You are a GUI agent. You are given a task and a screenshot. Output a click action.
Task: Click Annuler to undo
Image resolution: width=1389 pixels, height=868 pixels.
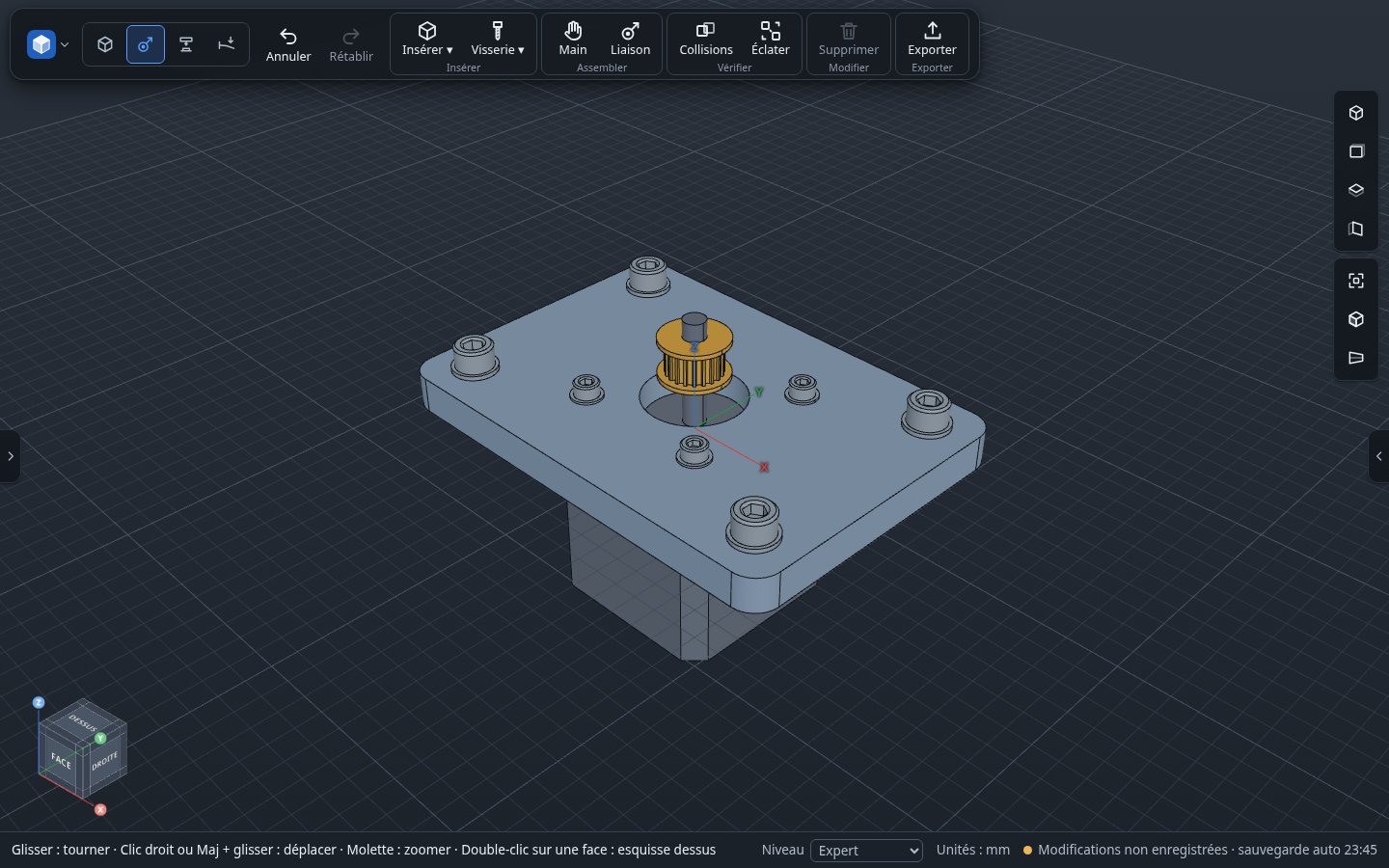pos(288,44)
